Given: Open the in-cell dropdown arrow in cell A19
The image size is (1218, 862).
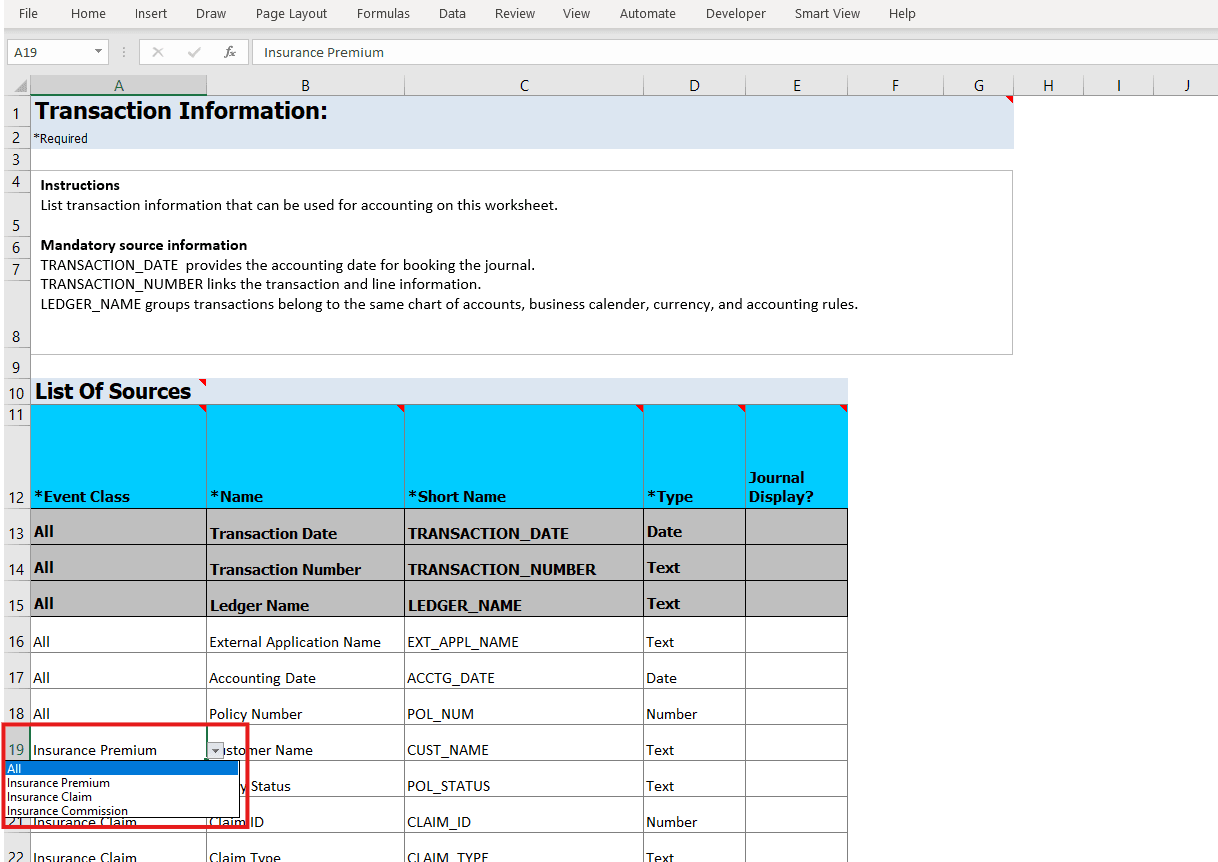Looking at the screenshot, I should (x=215, y=749).
